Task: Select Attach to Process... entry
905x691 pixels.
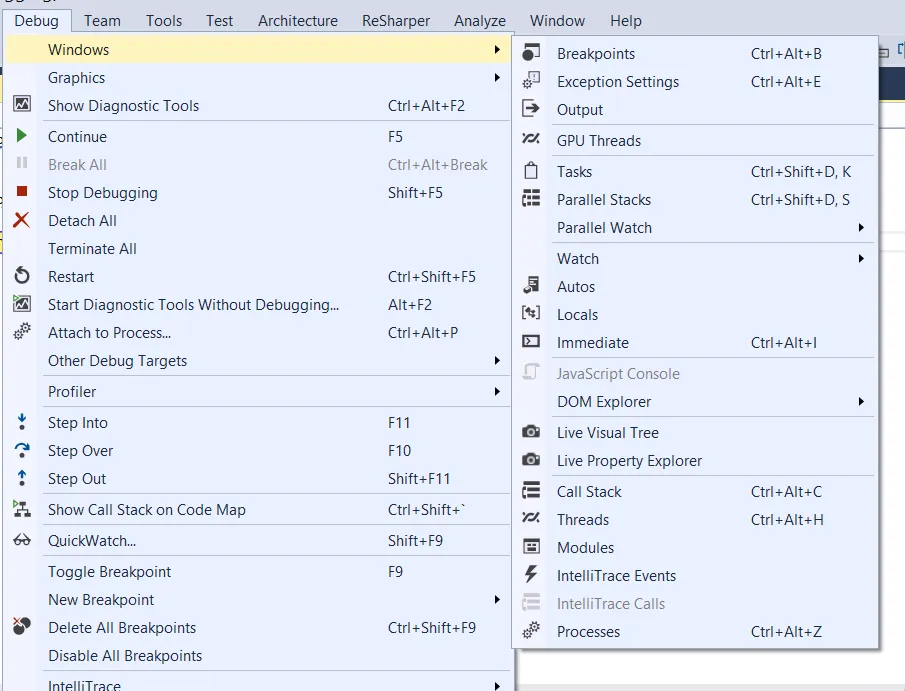Action: [x=110, y=333]
